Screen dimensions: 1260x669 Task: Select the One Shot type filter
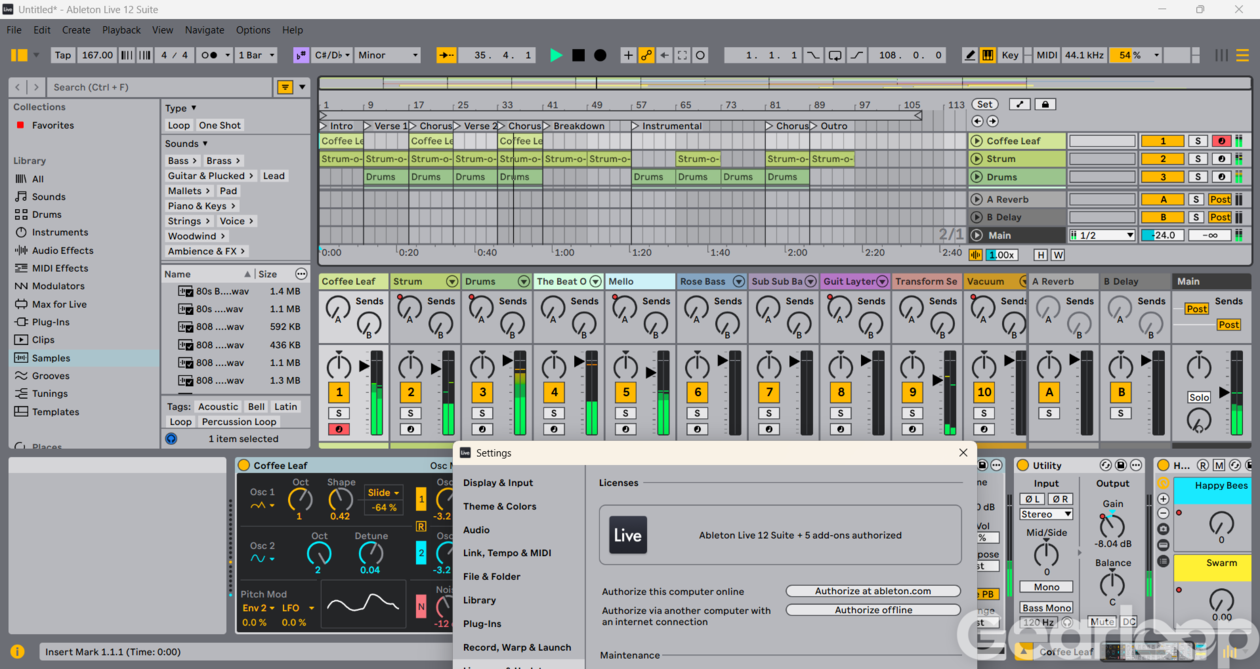click(220, 126)
